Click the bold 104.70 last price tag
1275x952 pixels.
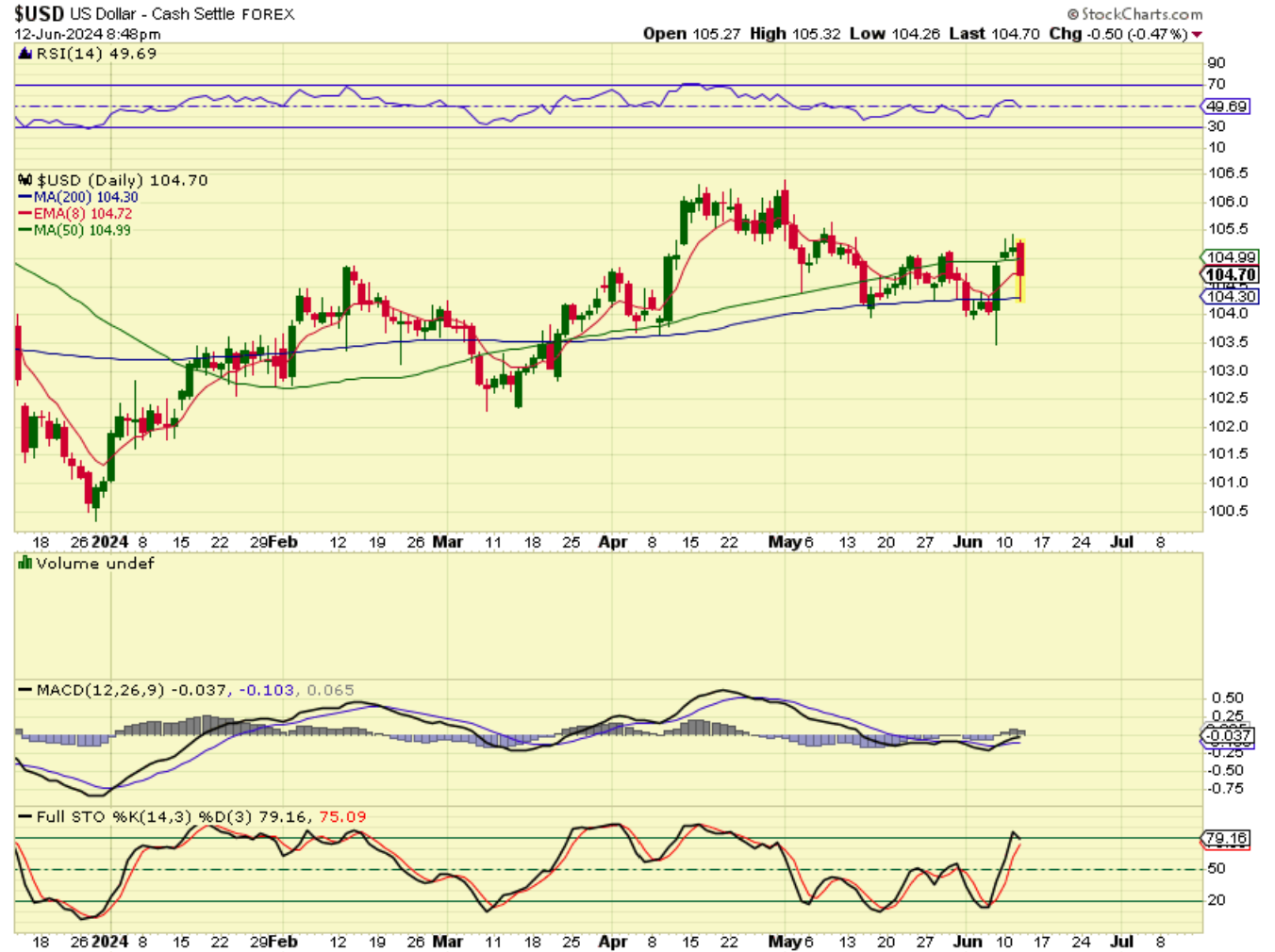click(1230, 275)
